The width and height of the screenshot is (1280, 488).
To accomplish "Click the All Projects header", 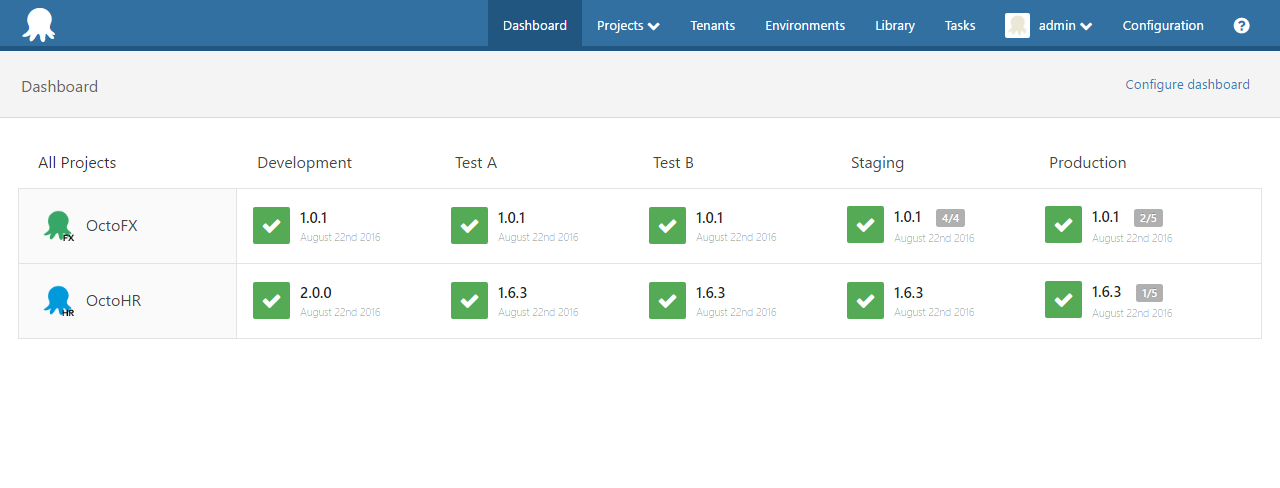I will (x=77, y=163).
